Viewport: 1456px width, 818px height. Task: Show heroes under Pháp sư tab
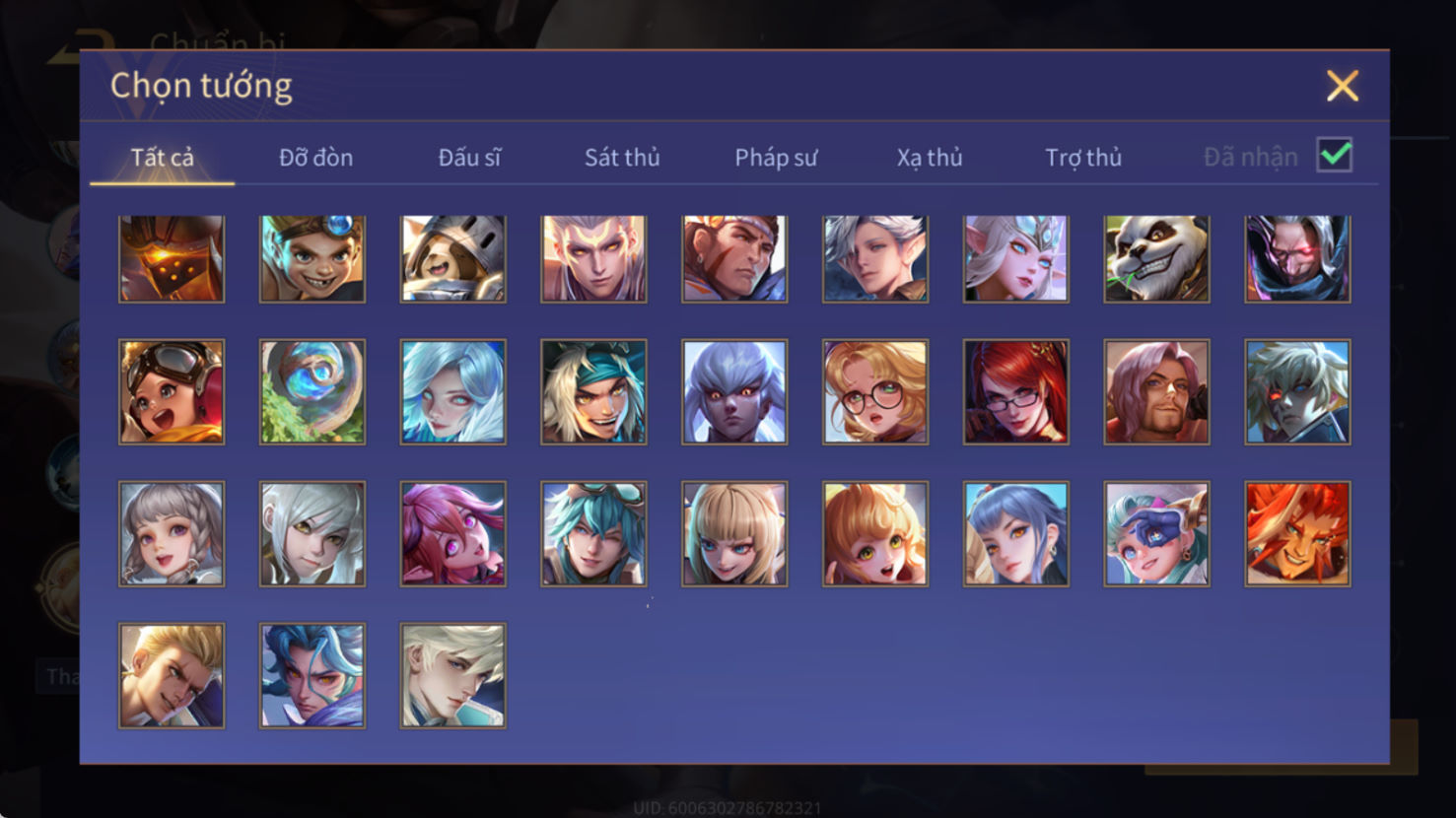776,158
